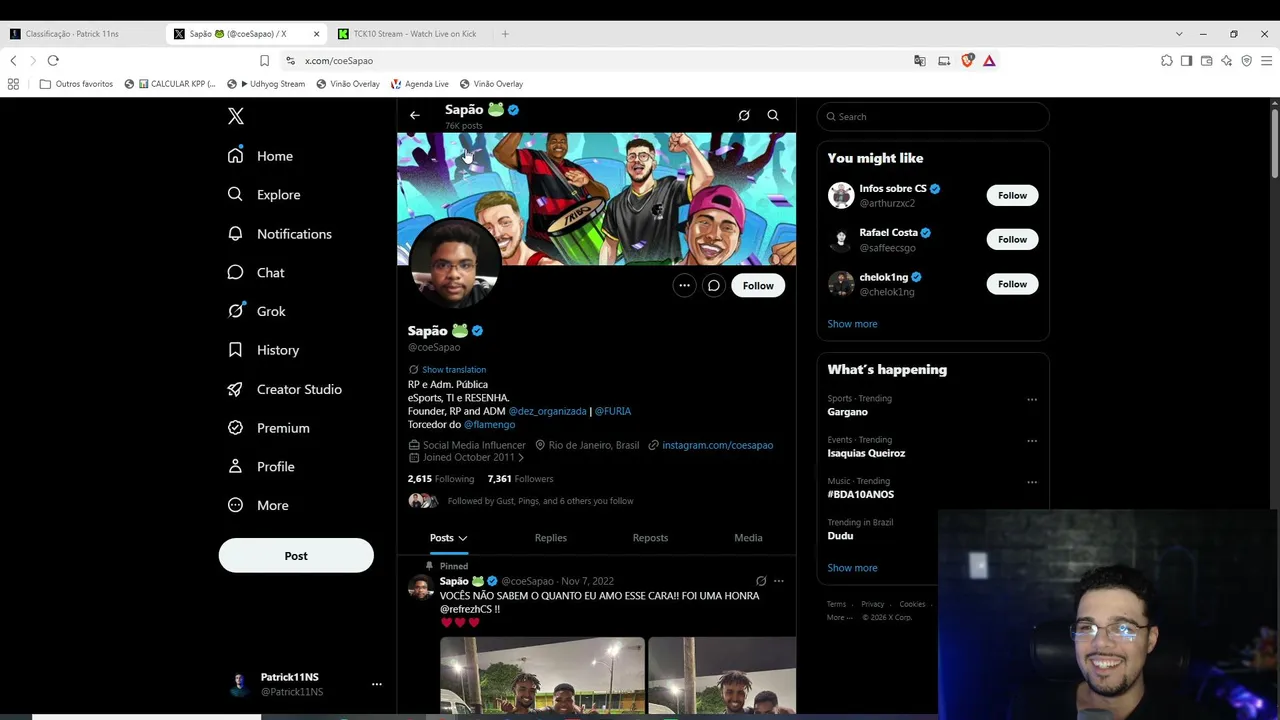This screenshot has height=720, width=1280.
Task: Switch to the TCK10 Stream Kick tab
Action: click(412, 34)
